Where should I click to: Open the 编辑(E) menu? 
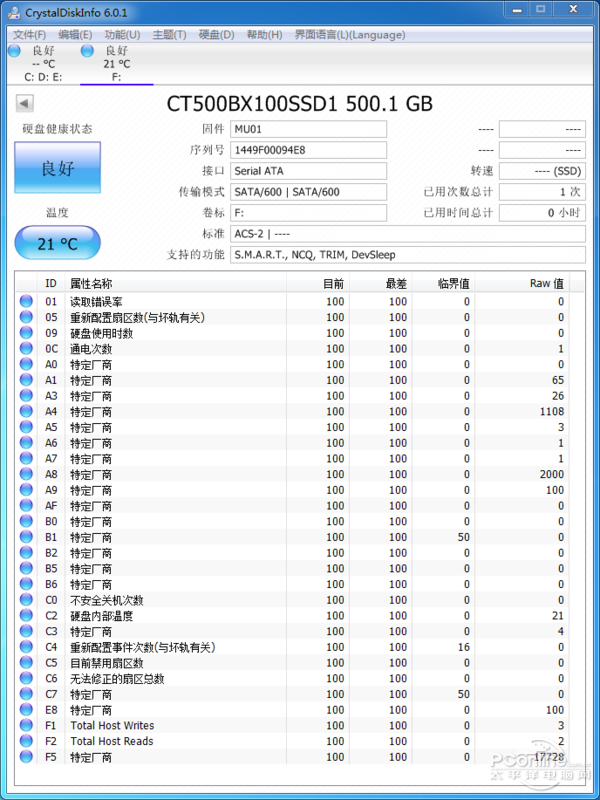coord(75,35)
